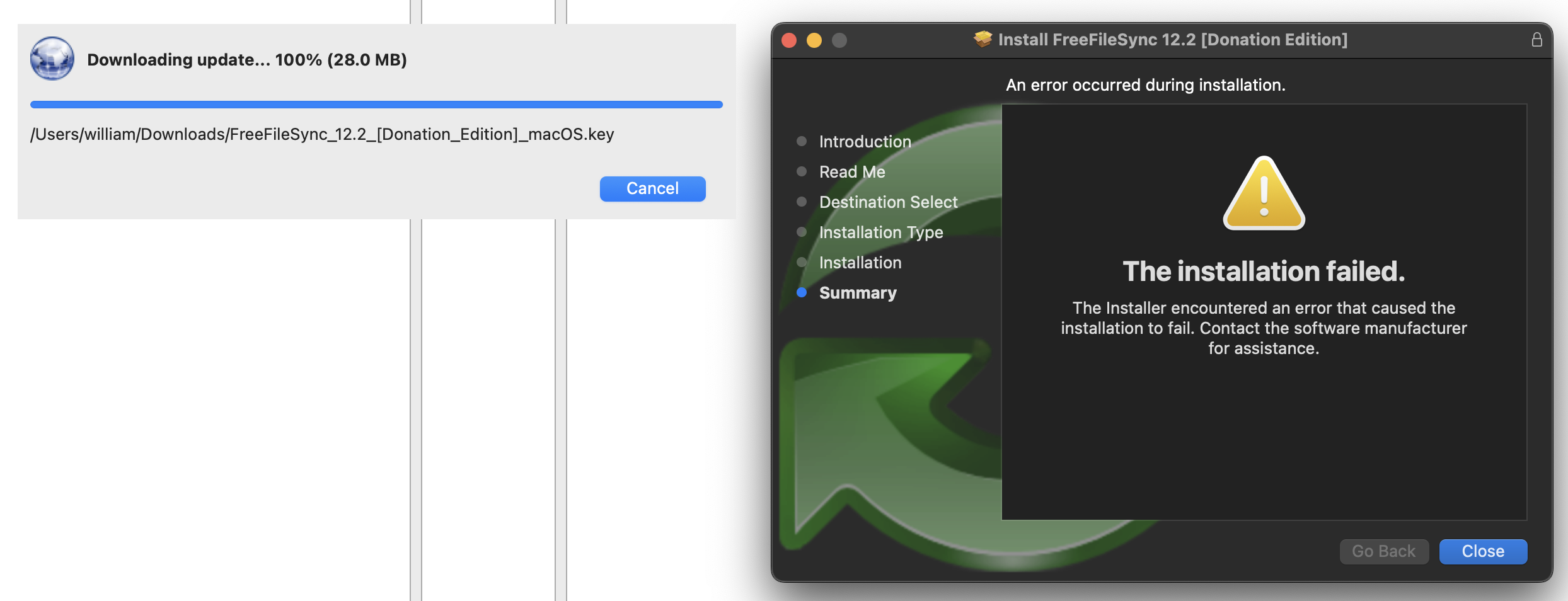Select the Read Me installer step
This screenshot has width=1568, height=601.
click(852, 172)
